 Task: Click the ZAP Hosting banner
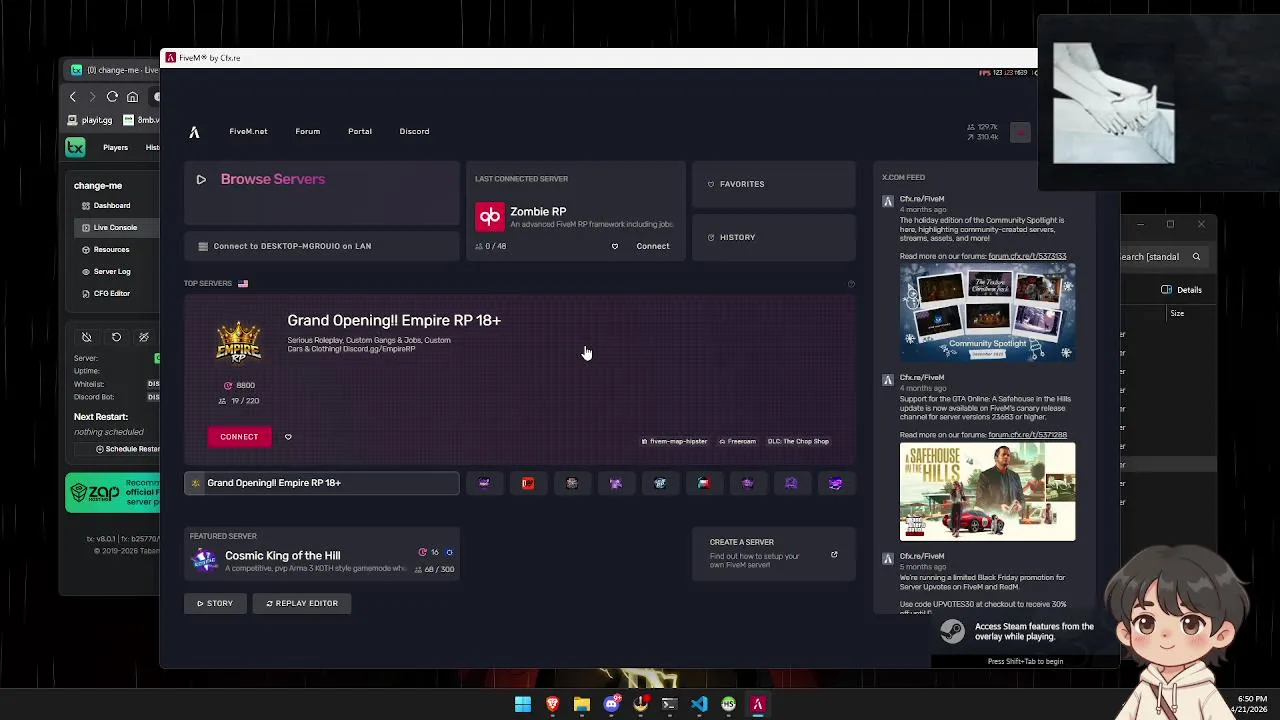point(112,493)
